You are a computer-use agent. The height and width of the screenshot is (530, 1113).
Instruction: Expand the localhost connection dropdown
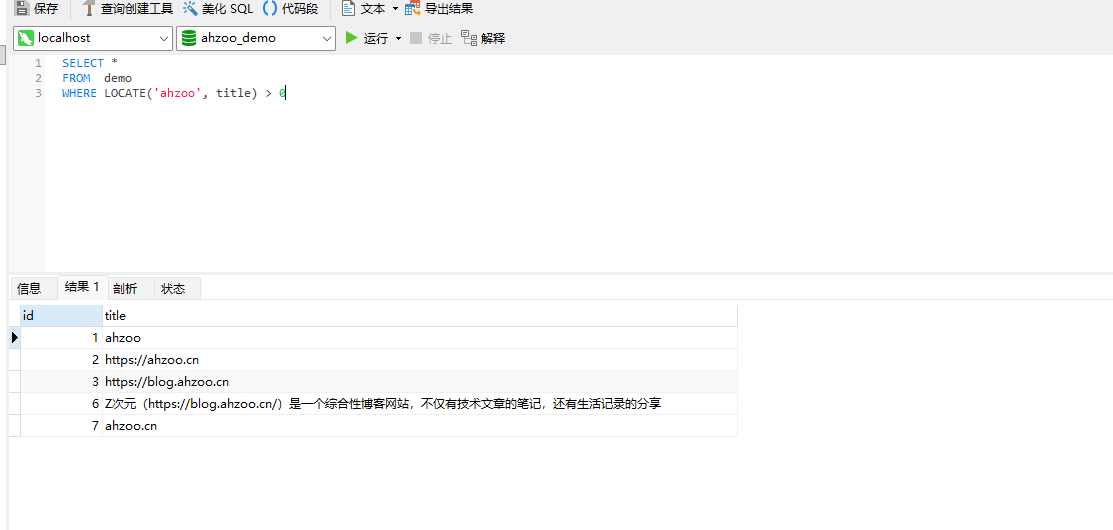click(x=164, y=38)
